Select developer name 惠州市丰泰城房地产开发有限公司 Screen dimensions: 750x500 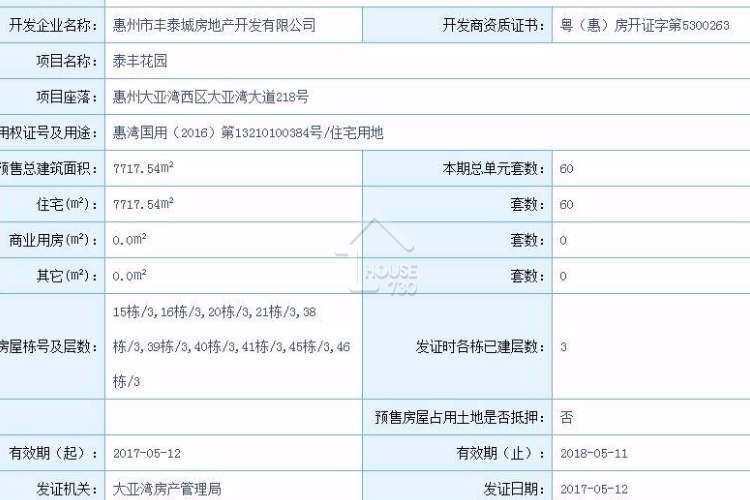214,25
